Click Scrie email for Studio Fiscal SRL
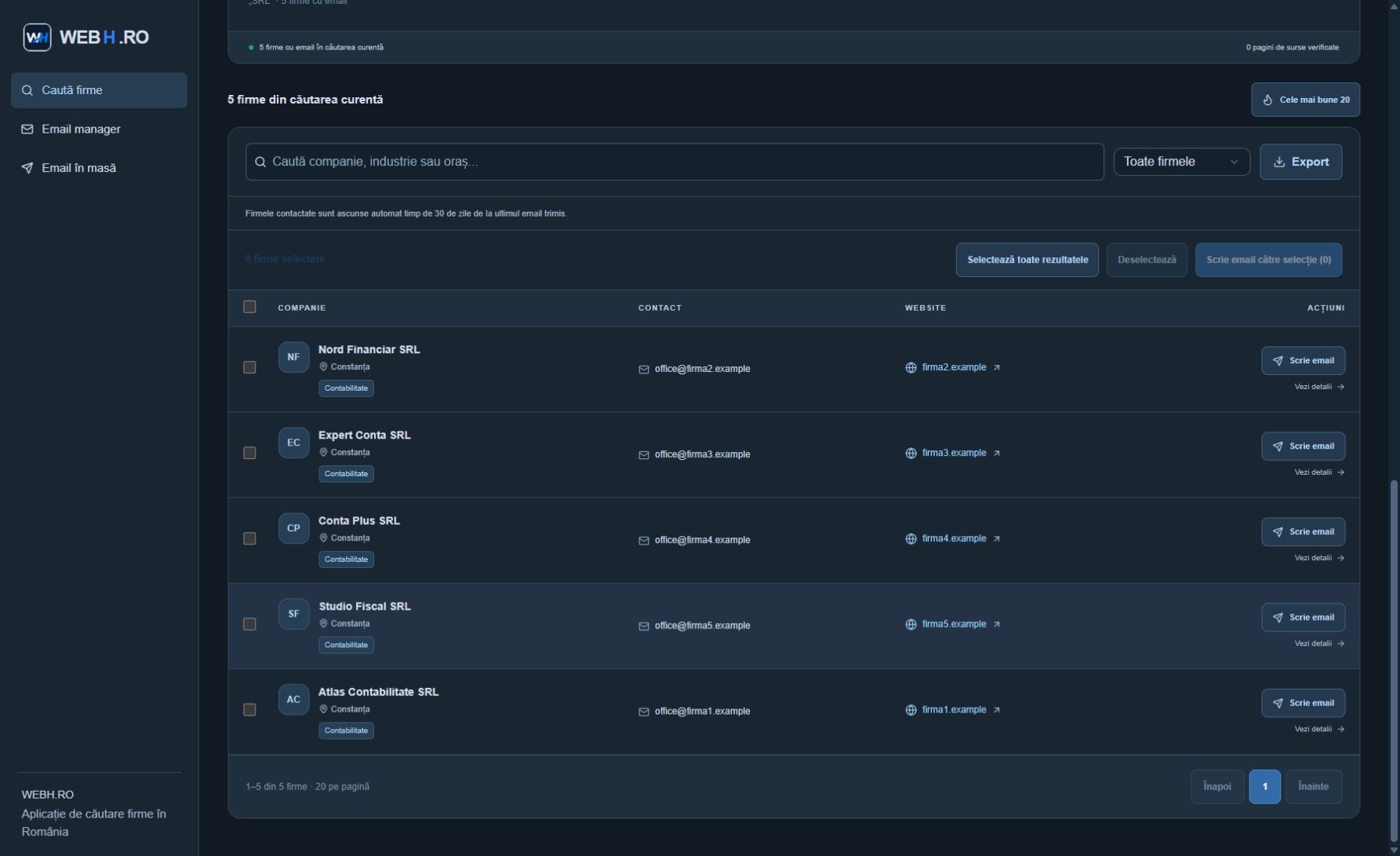The image size is (1400, 856). (1303, 617)
